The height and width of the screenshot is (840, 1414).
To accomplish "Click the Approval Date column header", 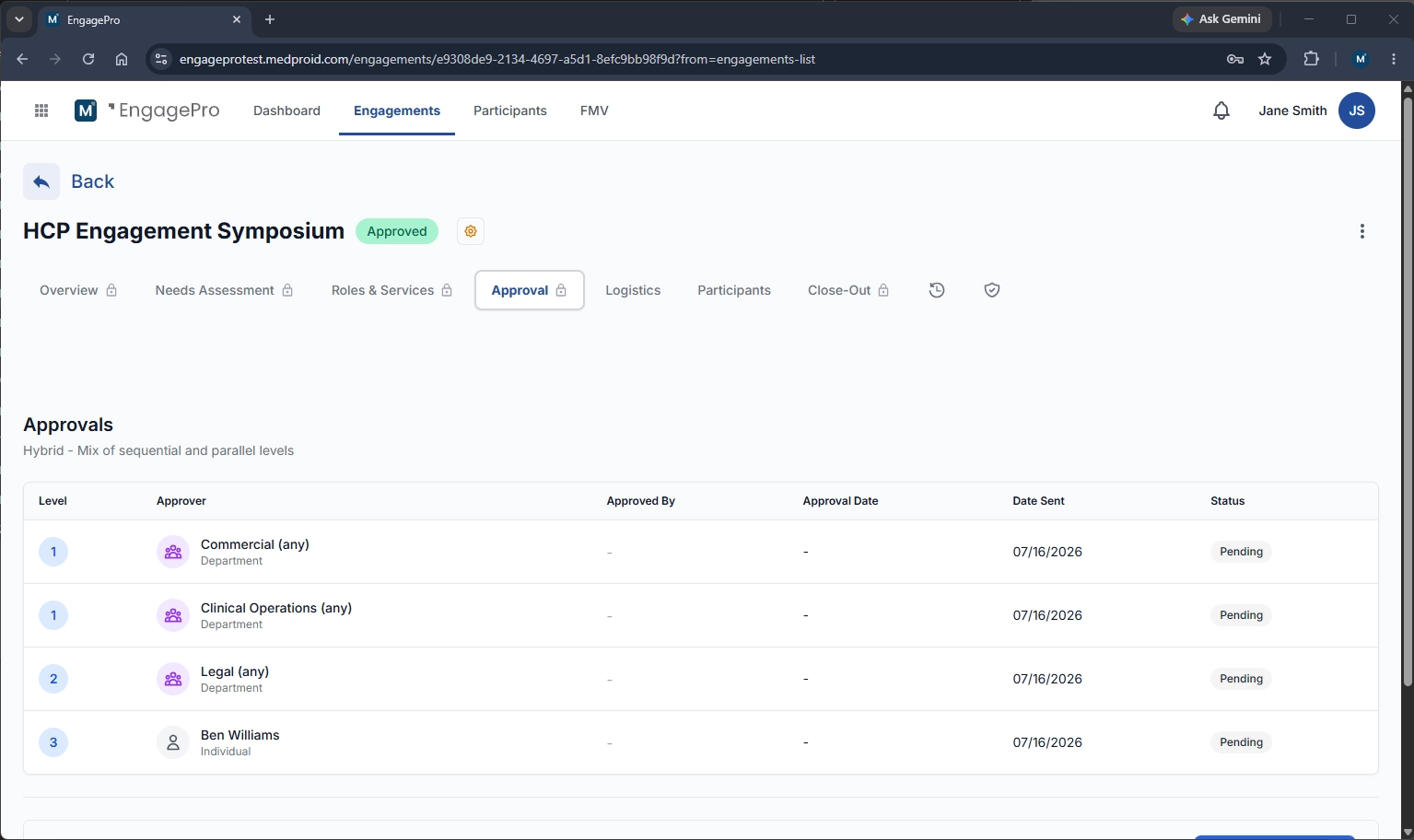I will tap(840, 501).
